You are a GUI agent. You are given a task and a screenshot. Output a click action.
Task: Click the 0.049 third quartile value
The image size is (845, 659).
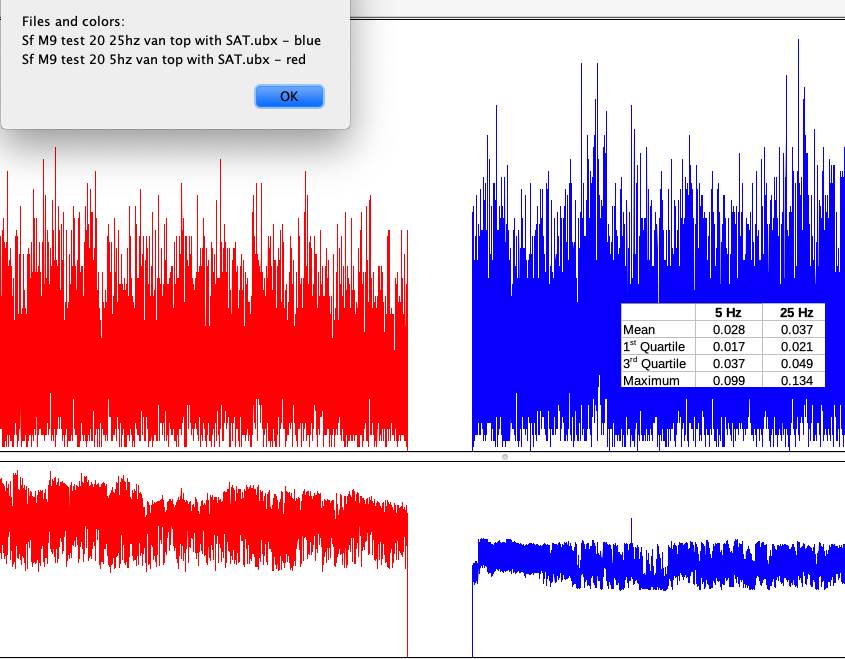click(796, 364)
